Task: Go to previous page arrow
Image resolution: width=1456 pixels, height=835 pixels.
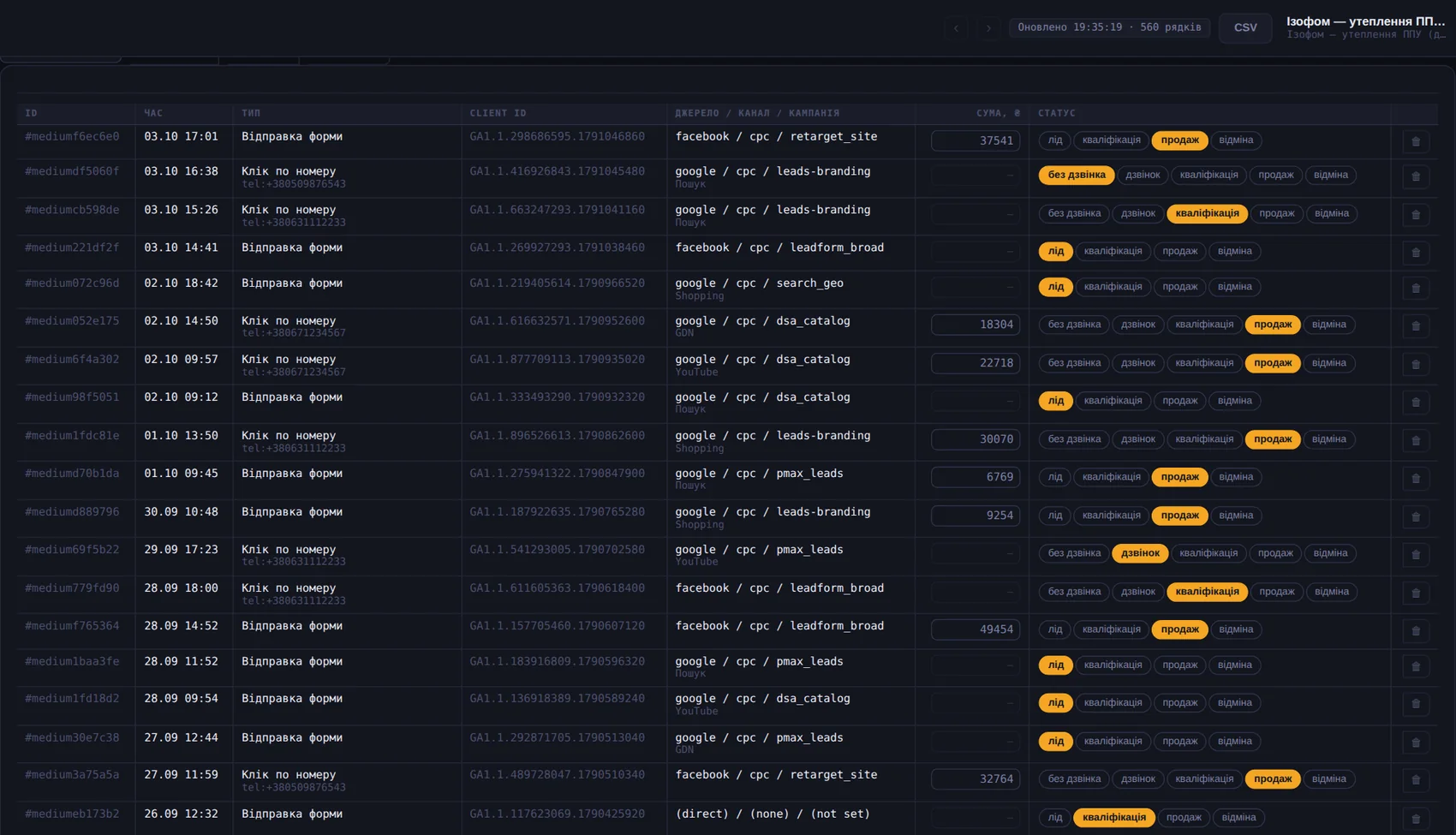Action: tap(957, 27)
